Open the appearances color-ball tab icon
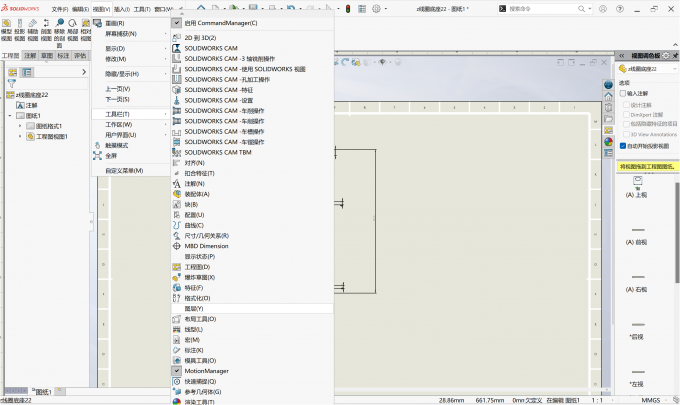The image size is (680, 405). [x=608, y=141]
